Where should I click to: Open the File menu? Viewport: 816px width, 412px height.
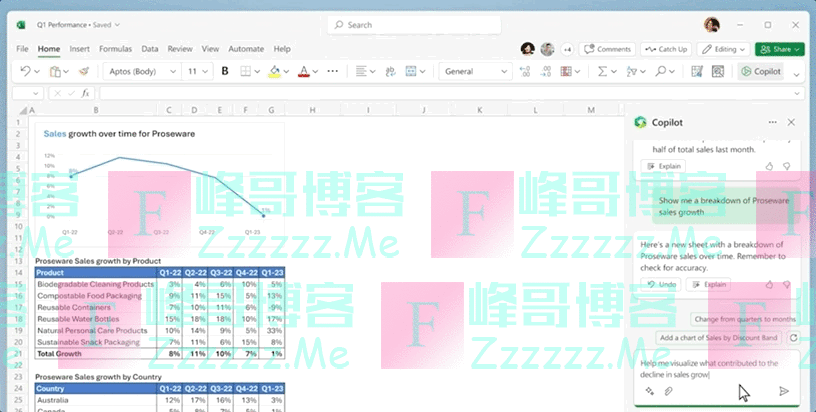pyautogui.click(x=22, y=49)
